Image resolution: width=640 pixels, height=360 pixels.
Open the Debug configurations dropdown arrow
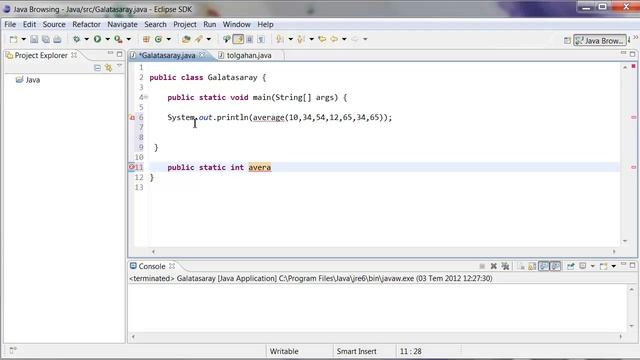coord(87,39)
